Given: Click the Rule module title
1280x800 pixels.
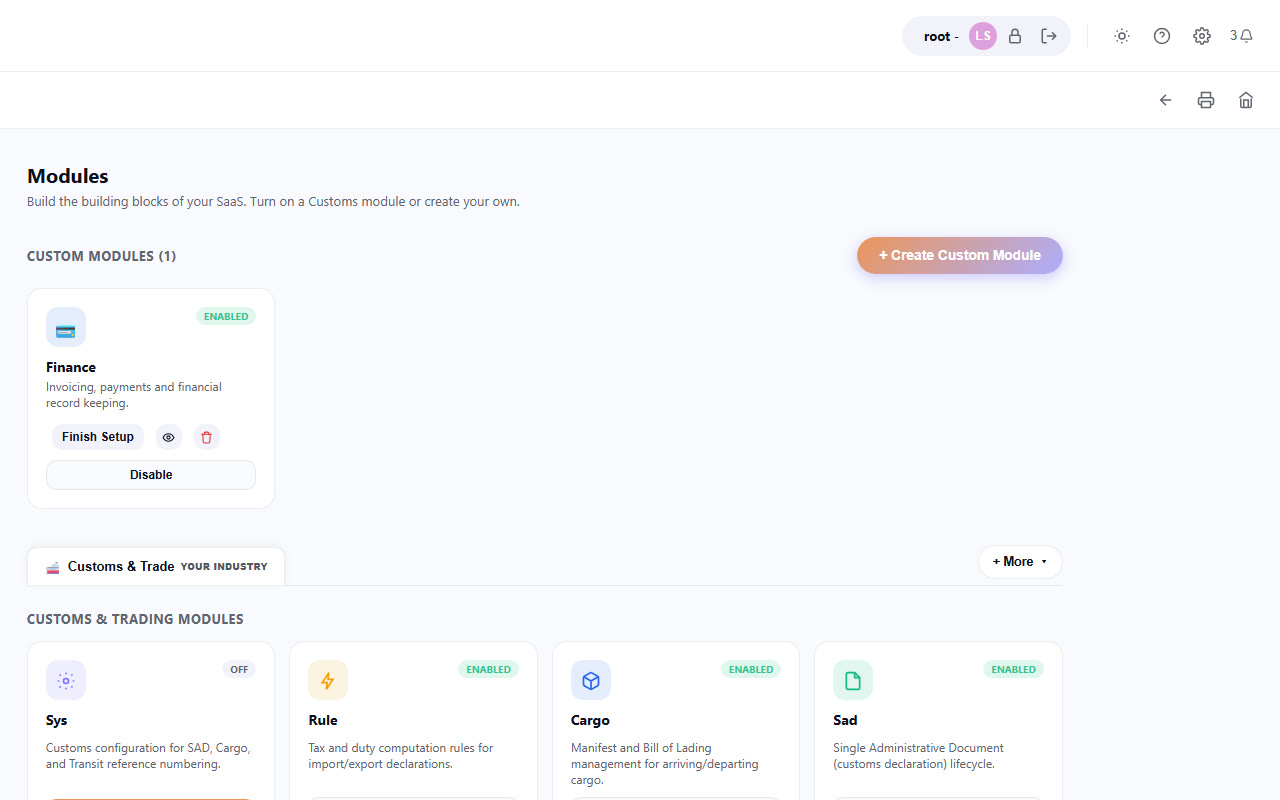Looking at the screenshot, I should pyautogui.click(x=323, y=720).
